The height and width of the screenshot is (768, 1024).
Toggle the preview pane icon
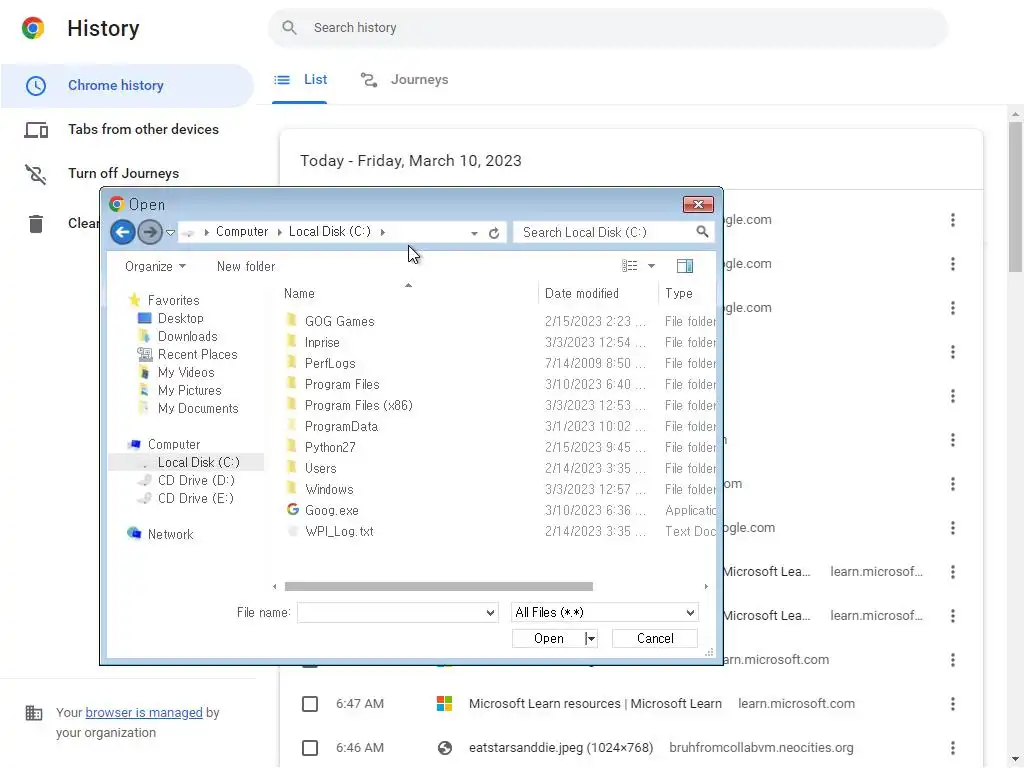[684, 265]
